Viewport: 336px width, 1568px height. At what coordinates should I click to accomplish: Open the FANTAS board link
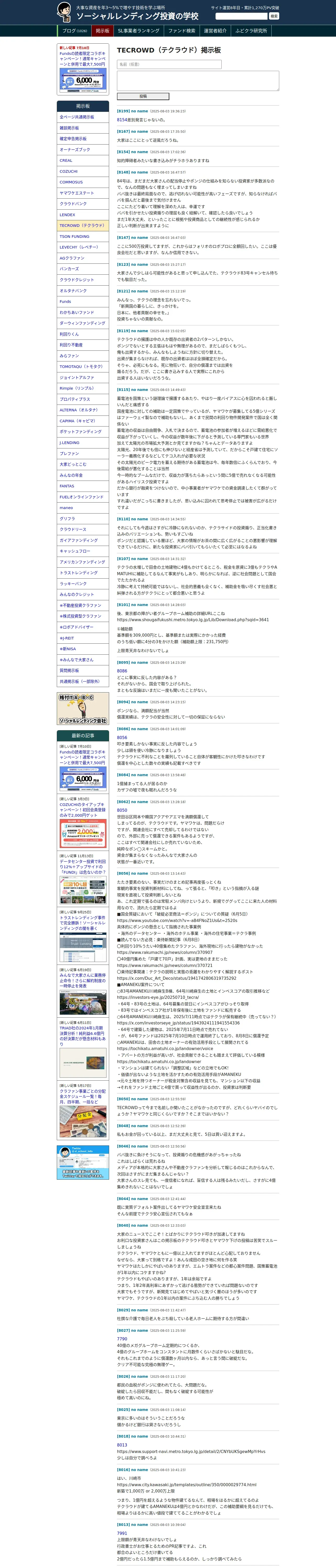pyautogui.click(x=83, y=486)
